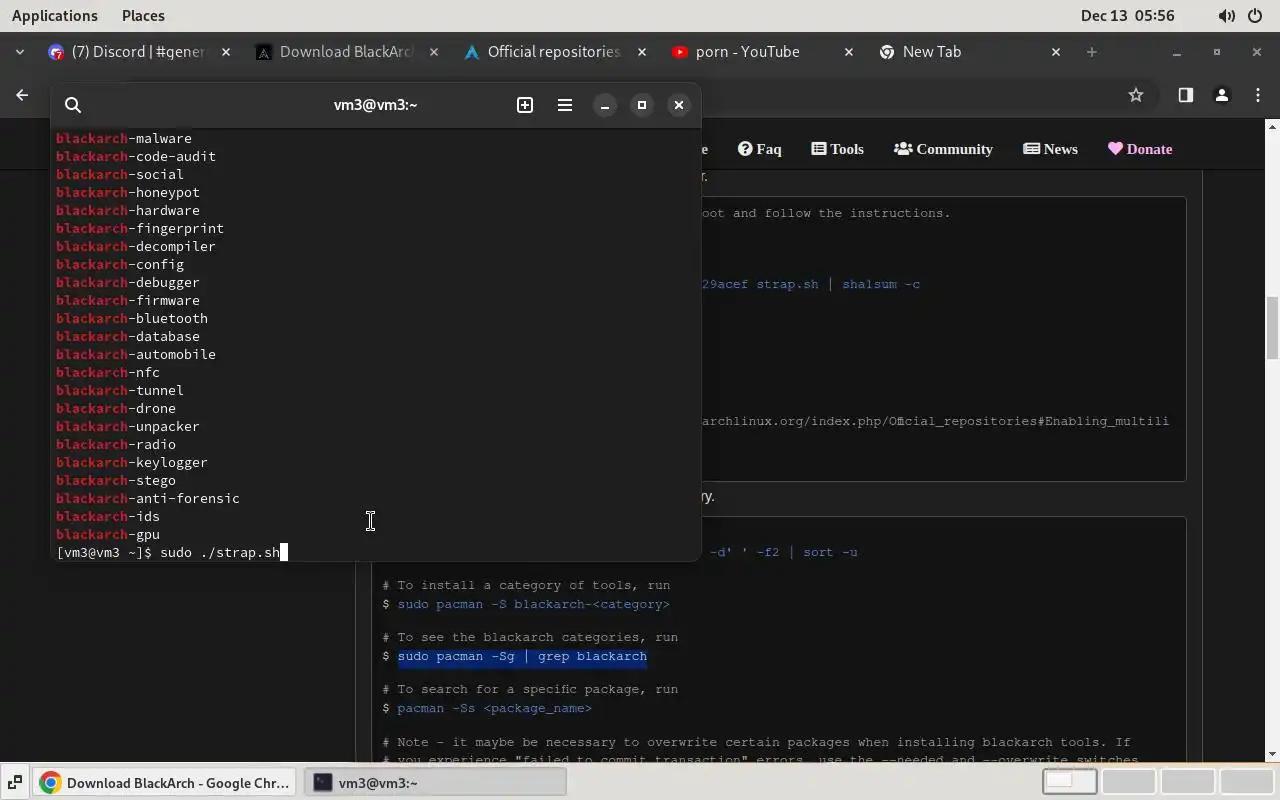1280x800 pixels.
Task: Click blackarch-anti-forensic line in terminal
Action: point(148,498)
